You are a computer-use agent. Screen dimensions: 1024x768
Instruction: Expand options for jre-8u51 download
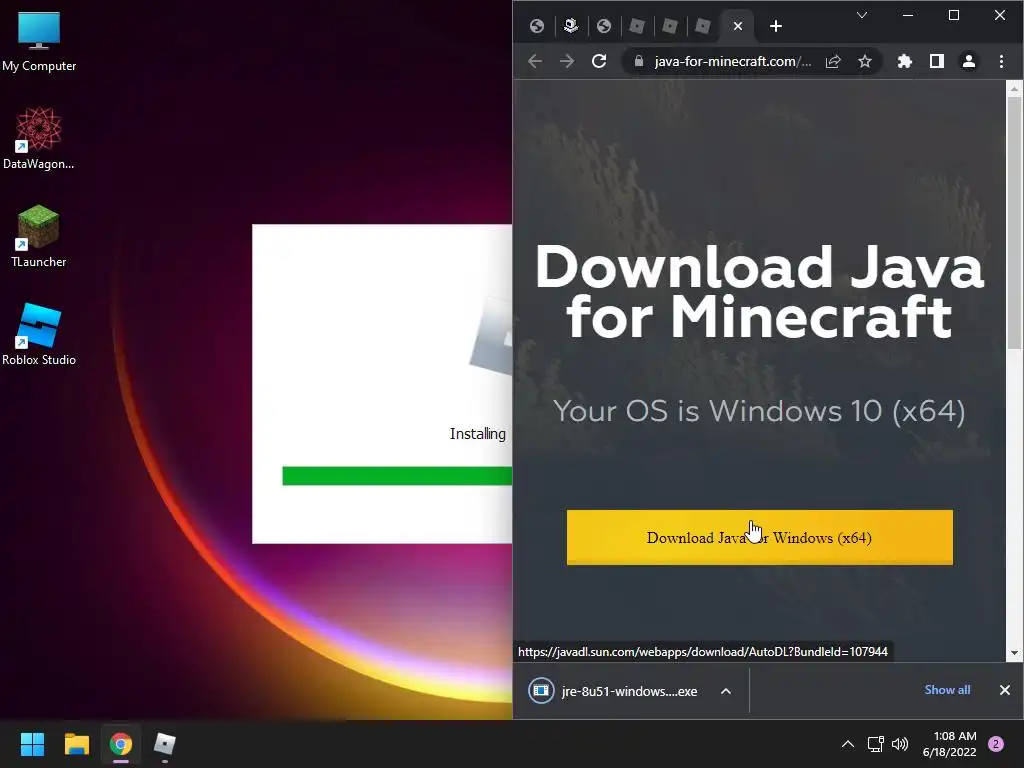[x=726, y=691]
